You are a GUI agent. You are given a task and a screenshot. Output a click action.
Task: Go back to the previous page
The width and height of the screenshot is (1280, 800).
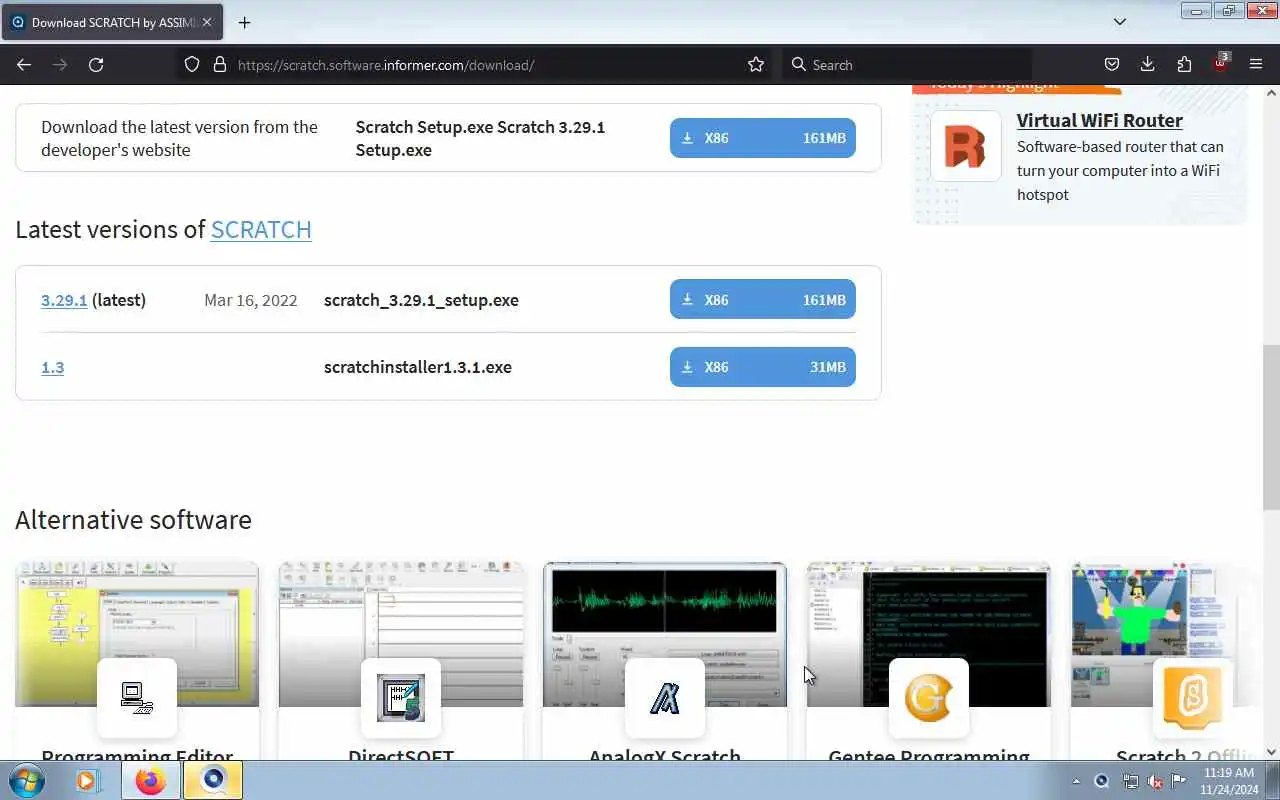(24, 64)
